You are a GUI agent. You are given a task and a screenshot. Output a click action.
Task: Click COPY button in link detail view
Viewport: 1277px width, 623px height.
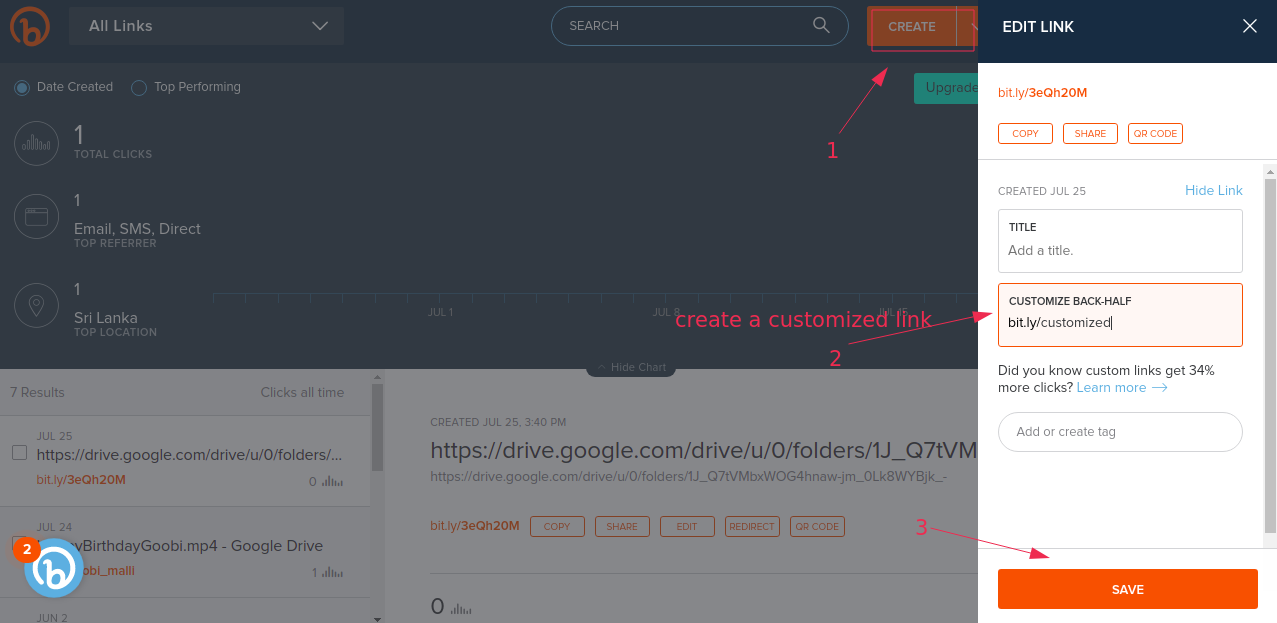557,526
